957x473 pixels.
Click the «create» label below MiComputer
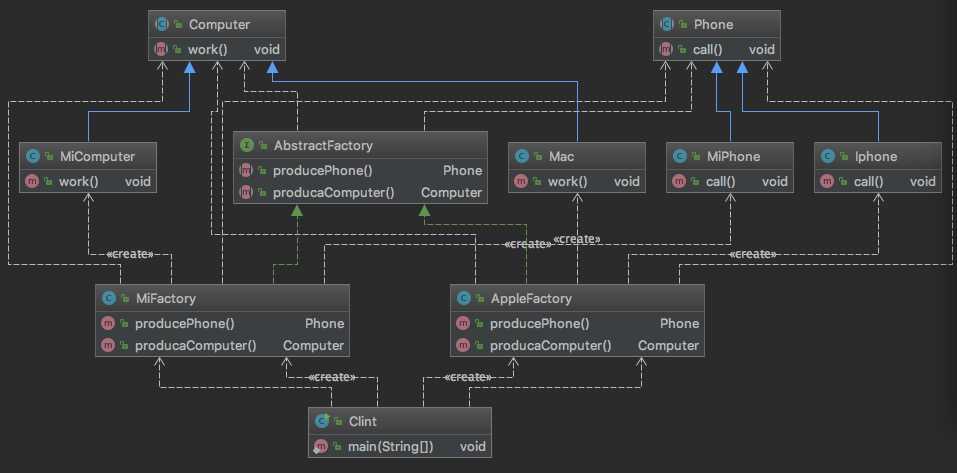[x=129, y=254]
